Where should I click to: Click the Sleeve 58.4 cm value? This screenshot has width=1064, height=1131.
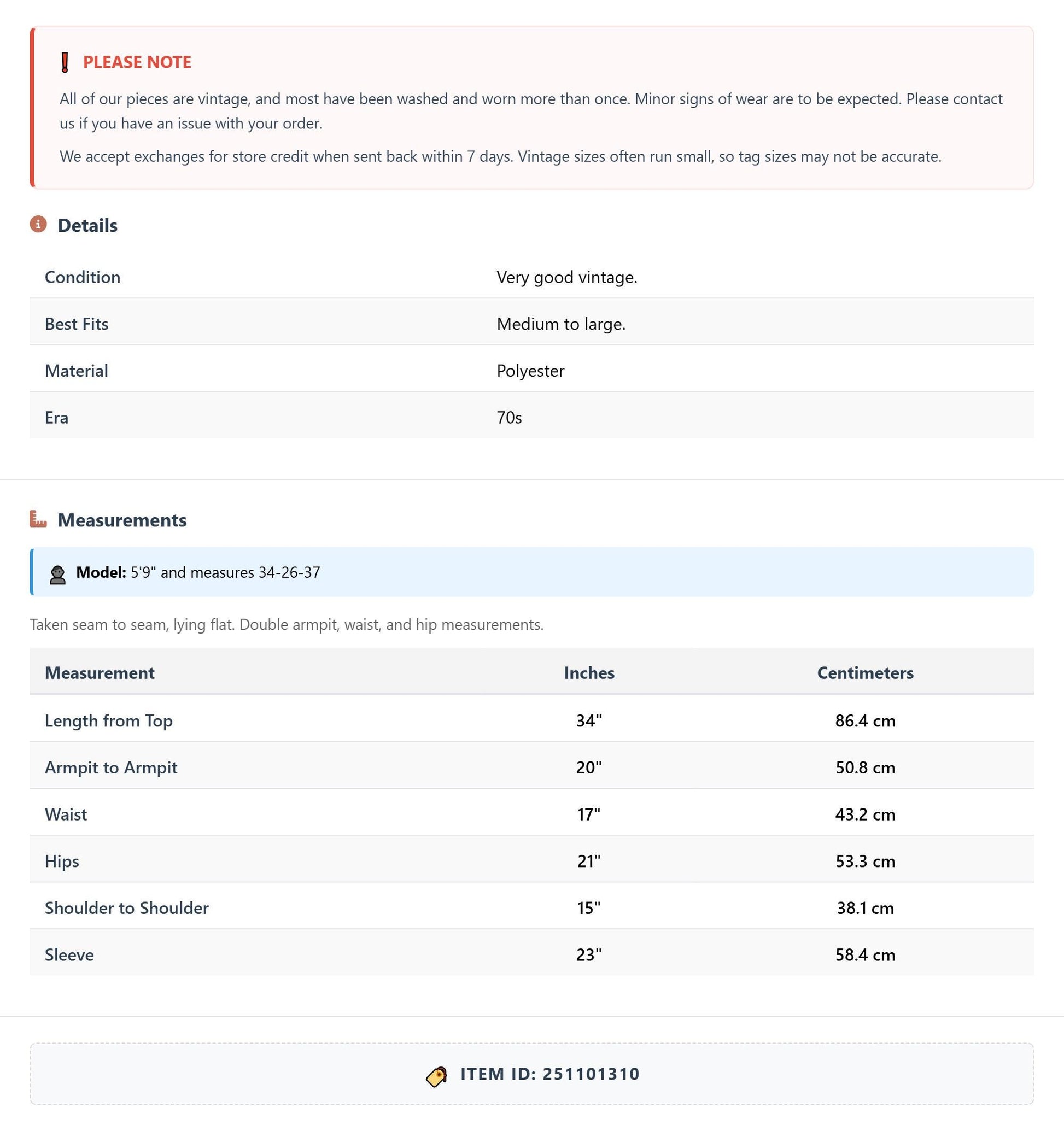point(866,954)
